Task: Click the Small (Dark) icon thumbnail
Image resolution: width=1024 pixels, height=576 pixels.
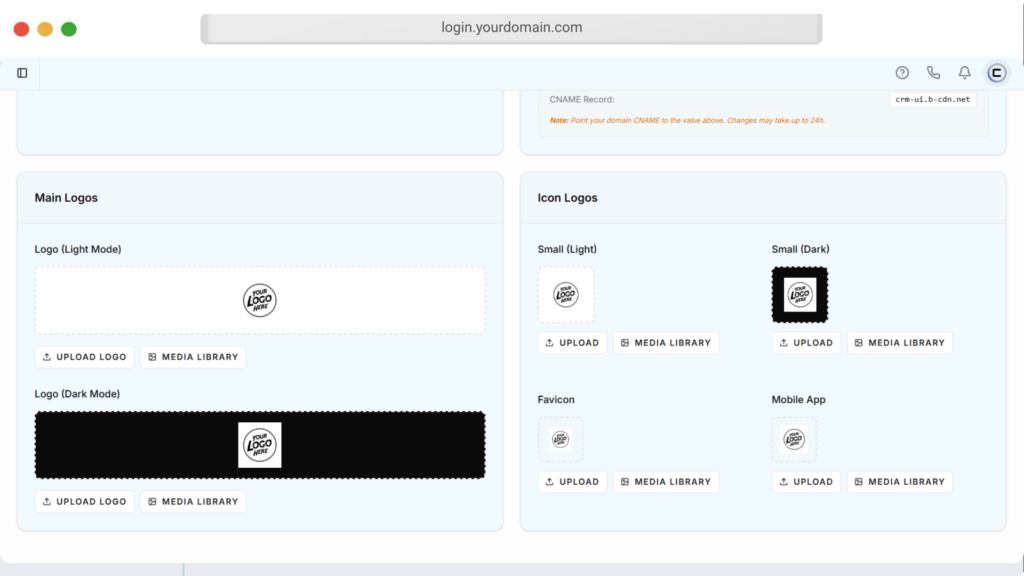Action: [799, 295]
